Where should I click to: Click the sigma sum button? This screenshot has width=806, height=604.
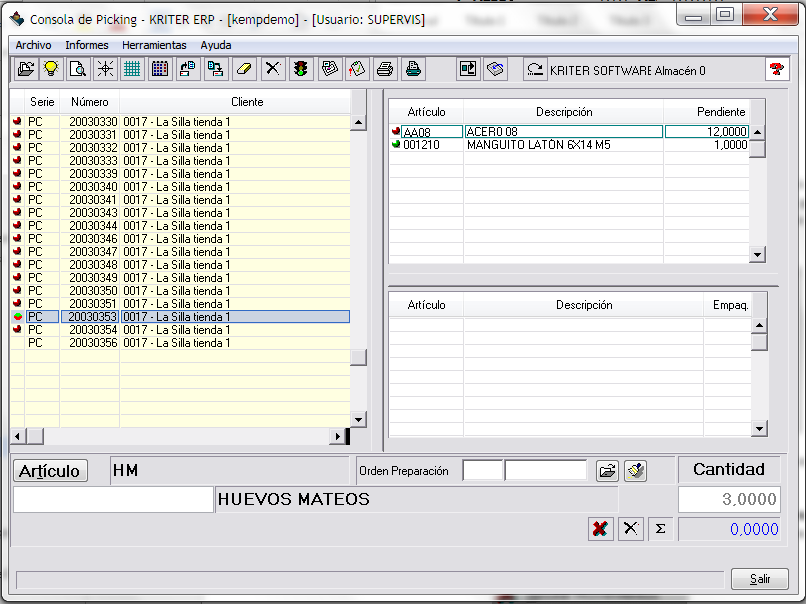click(661, 528)
